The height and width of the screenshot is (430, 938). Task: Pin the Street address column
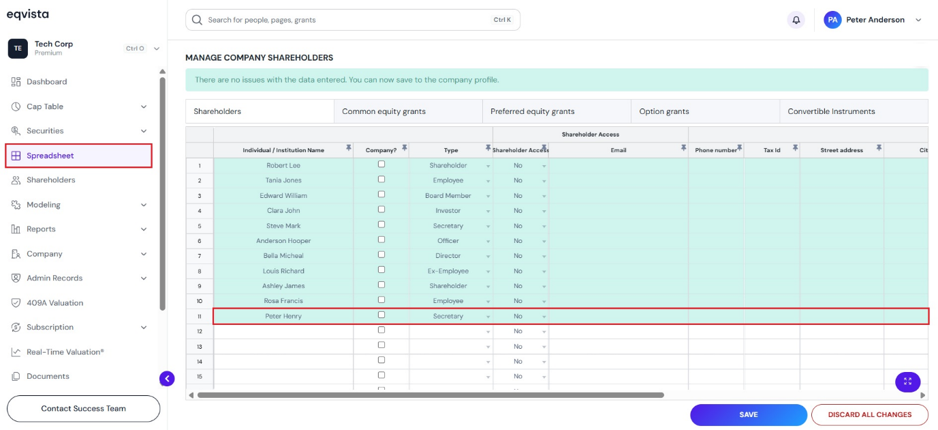click(879, 148)
